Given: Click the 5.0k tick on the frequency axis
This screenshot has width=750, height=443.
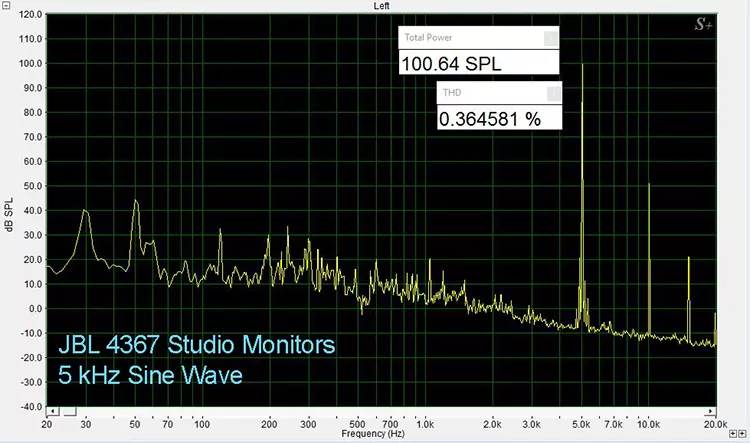Looking at the screenshot, I should [581, 424].
